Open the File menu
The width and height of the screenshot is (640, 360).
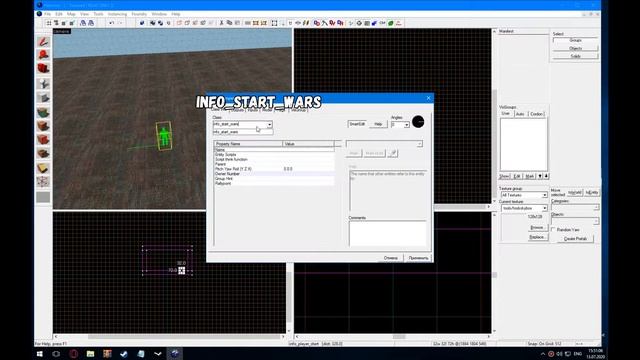[48, 14]
